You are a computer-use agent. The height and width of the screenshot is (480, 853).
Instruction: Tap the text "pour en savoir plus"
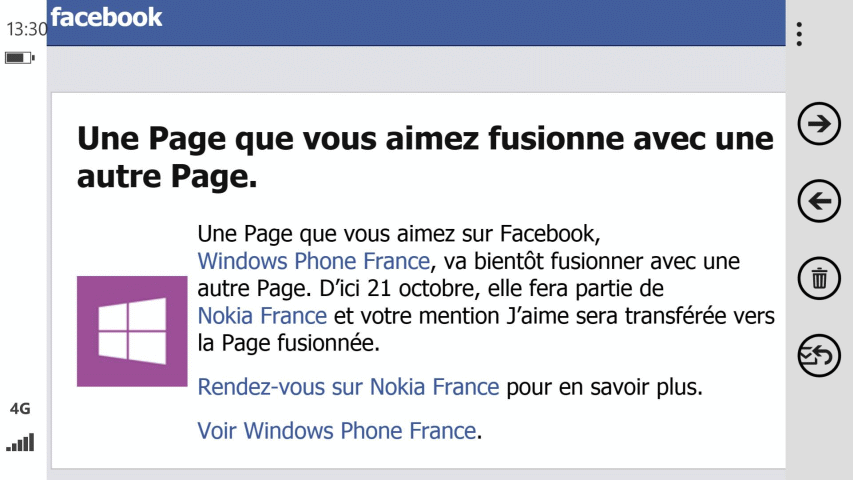[x=604, y=387]
